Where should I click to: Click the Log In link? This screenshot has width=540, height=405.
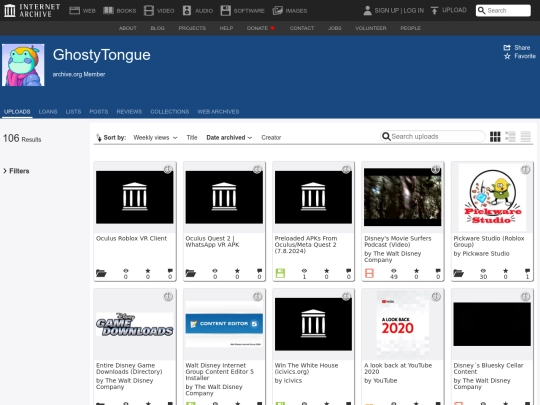tap(414, 10)
